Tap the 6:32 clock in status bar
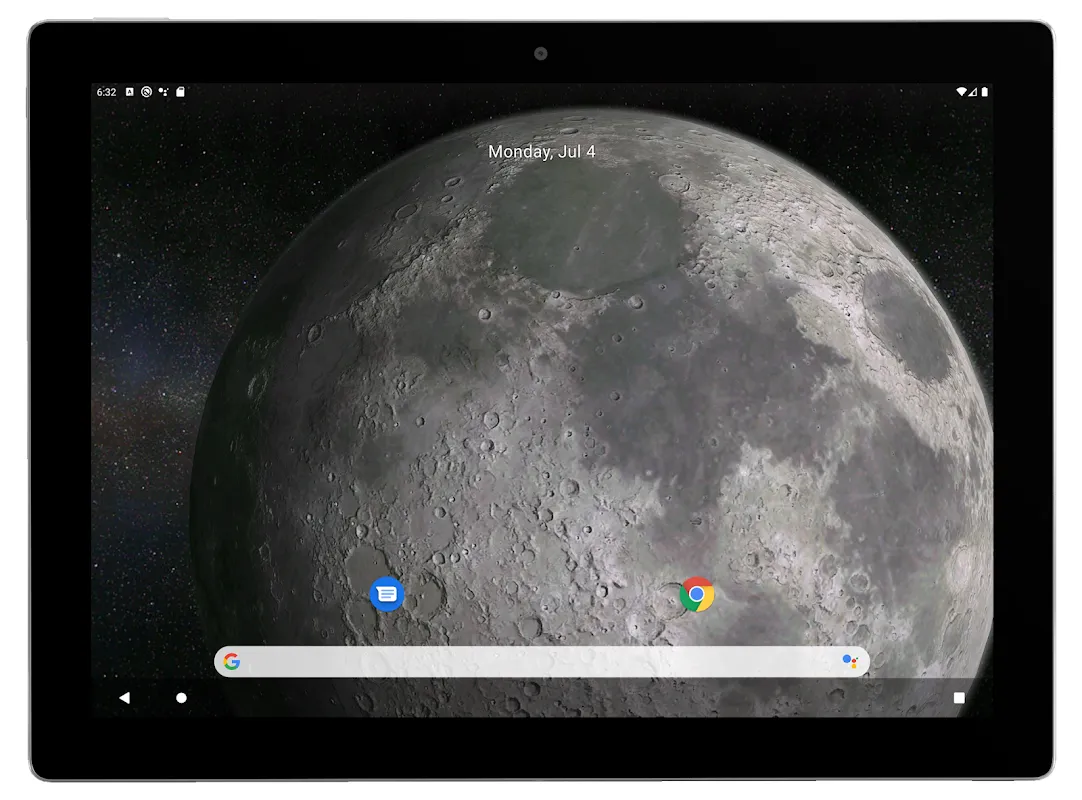1082x800 pixels. pyautogui.click(x=106, y=92)
